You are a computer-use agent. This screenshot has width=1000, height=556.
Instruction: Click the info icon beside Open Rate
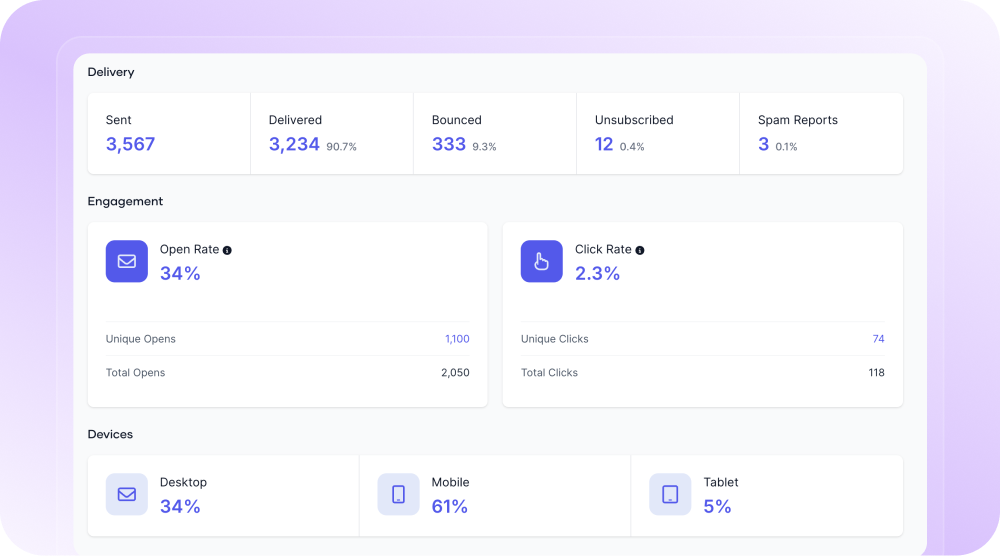227,251
